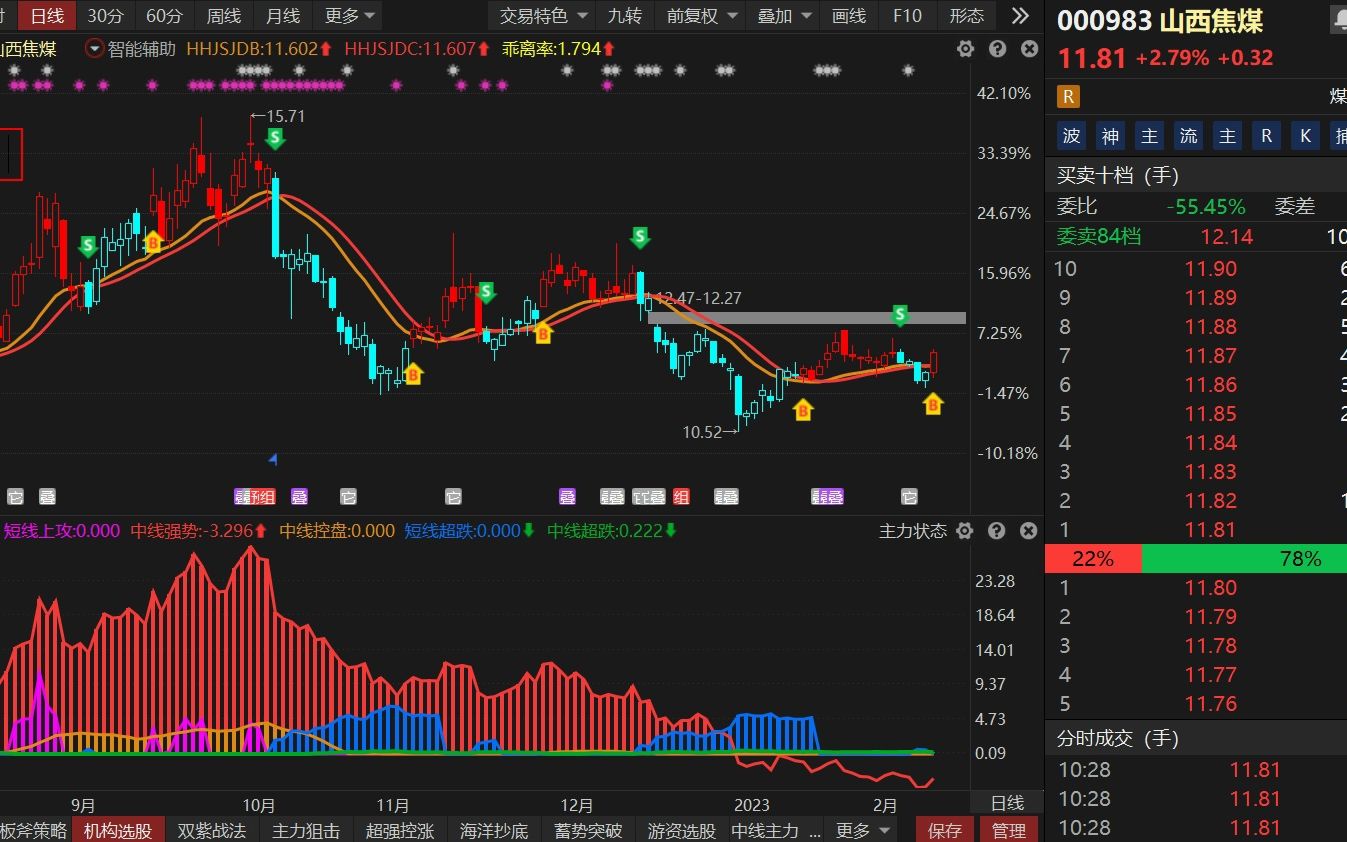Select the 海洋抄底 strategy tab
Image resolution: width=1347 pixels, height=842 pixels.
494,830
